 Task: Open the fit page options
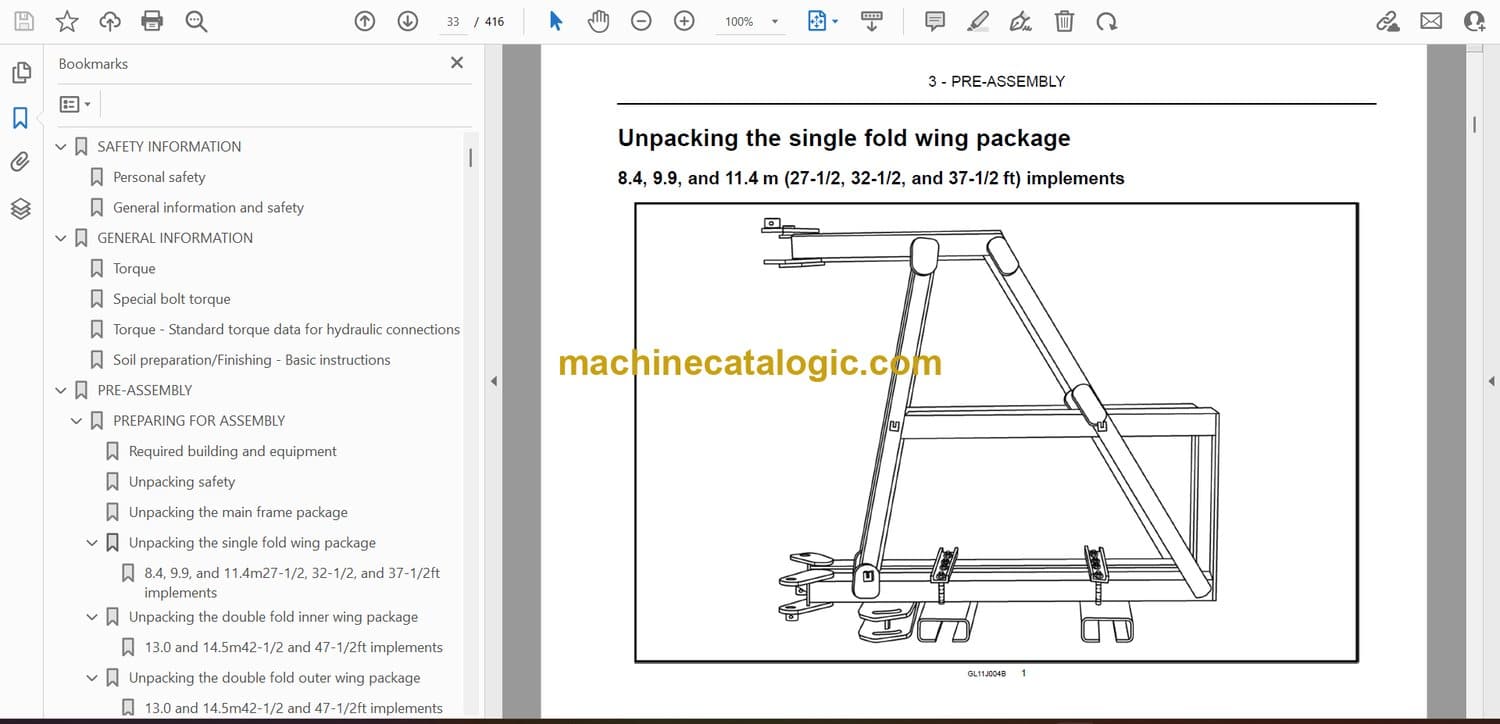pos(823,21)
